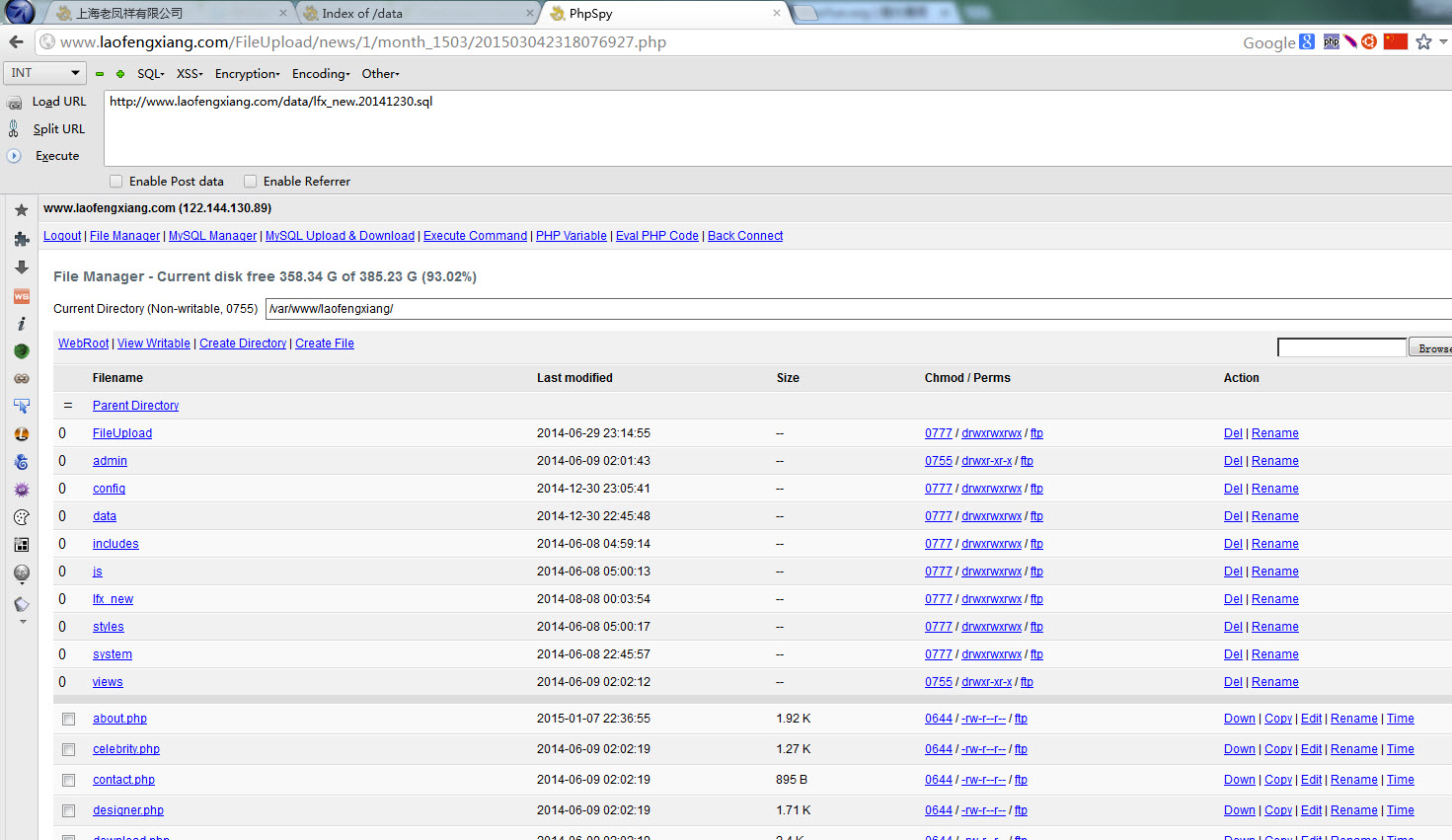
Task: Open the Google search engine icon
Action: tap(1307, 41)
